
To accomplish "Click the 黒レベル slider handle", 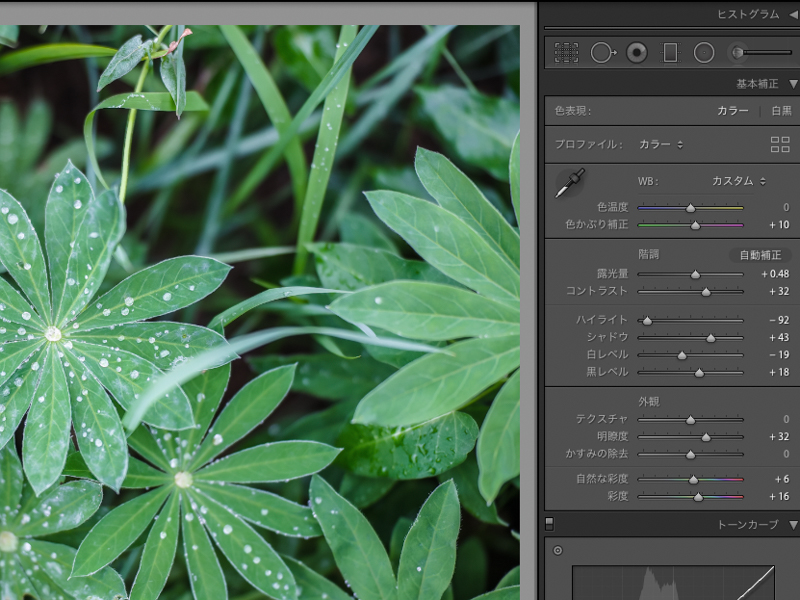I will 699,373.
